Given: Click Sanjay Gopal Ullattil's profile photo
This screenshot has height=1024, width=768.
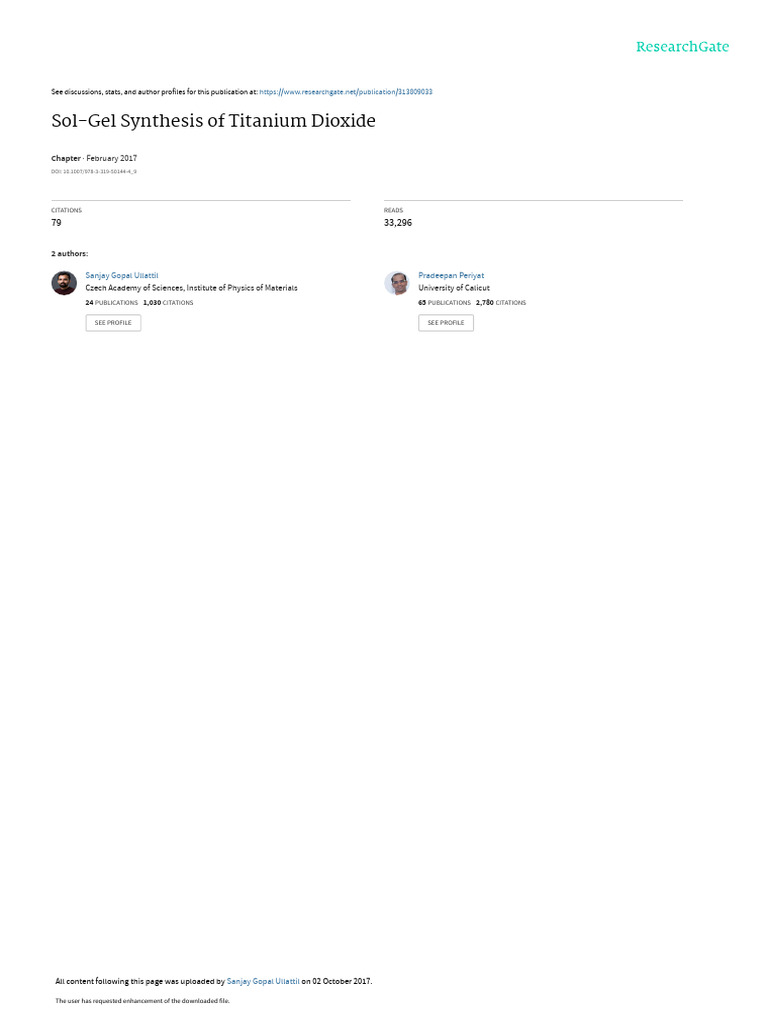Looking at the screenshot, I should pyautogui.click(x=64, y=283).
